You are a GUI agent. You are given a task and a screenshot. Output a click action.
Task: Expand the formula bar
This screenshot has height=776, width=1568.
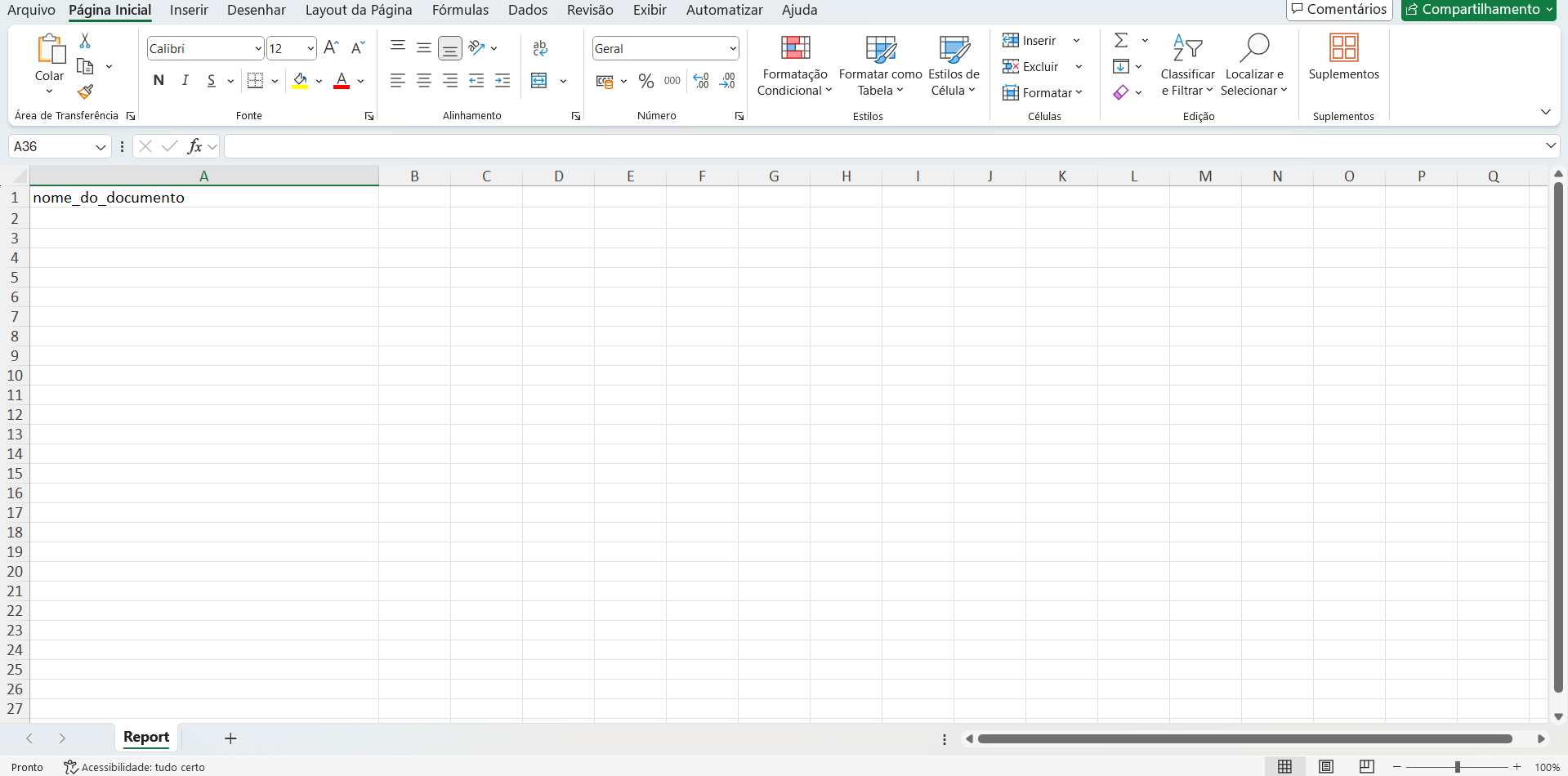pyautogui.click(x=1551, y=145)
